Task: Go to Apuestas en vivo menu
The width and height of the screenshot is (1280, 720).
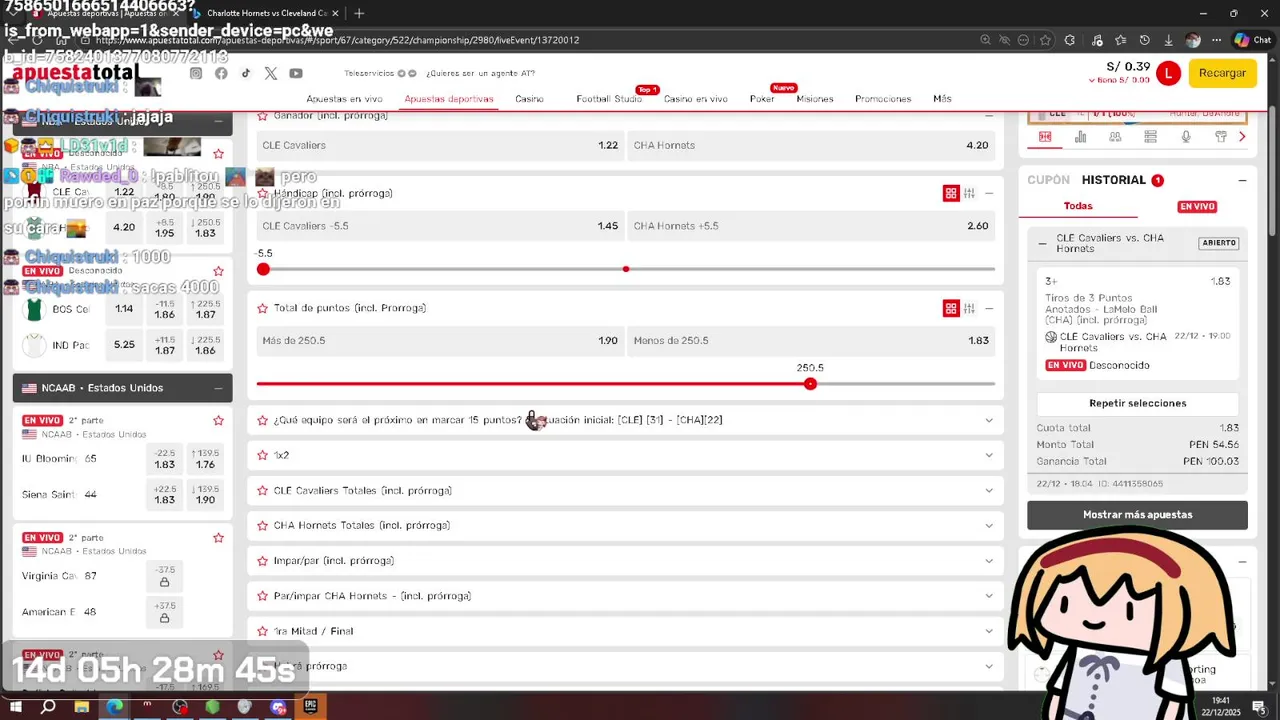Action: (344, 99)
